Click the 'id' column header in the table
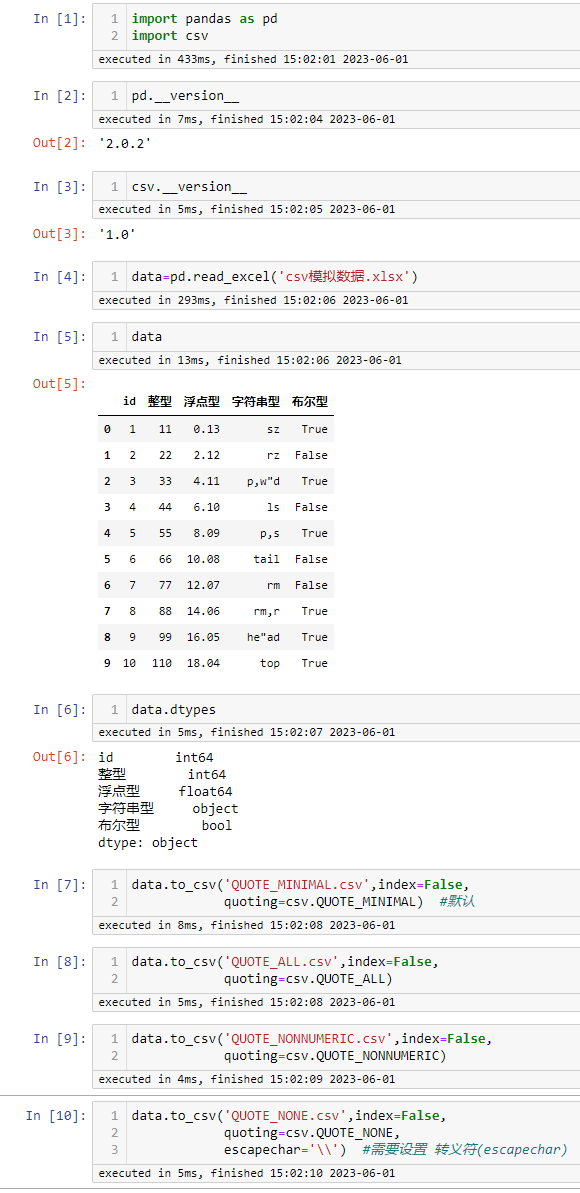This screenshot has width=580, height=1193. pos(129,401)
